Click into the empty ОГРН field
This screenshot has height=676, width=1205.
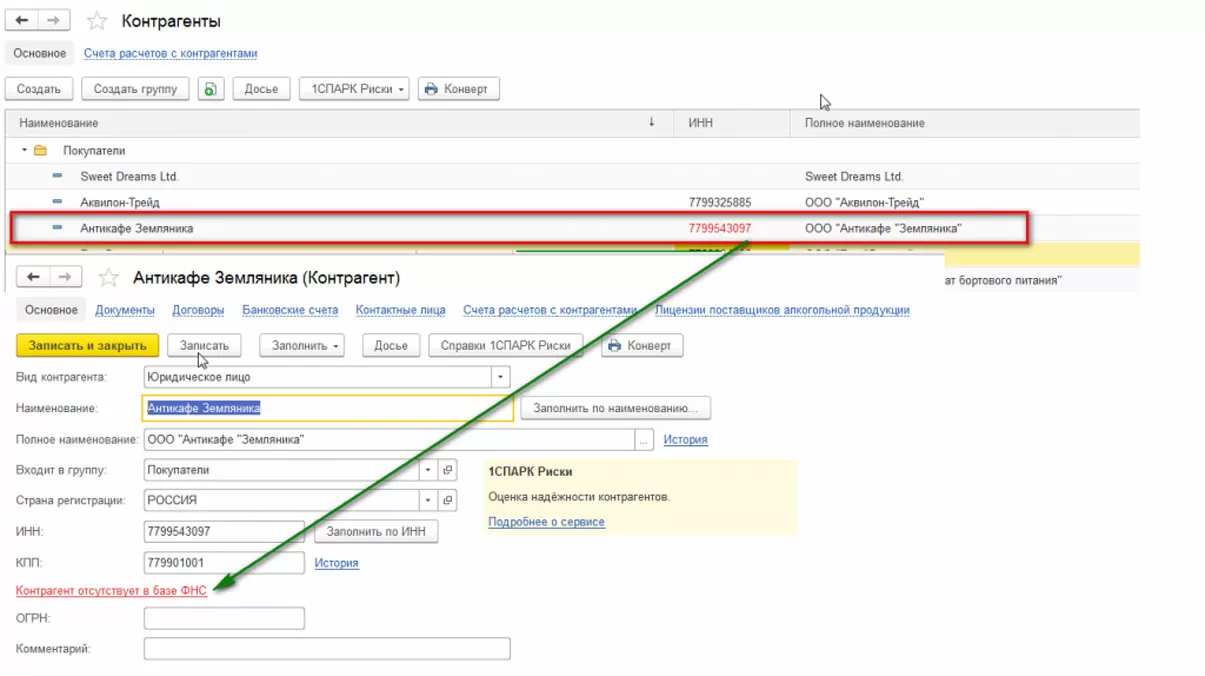pyautogui.click(x=224, y=619)
